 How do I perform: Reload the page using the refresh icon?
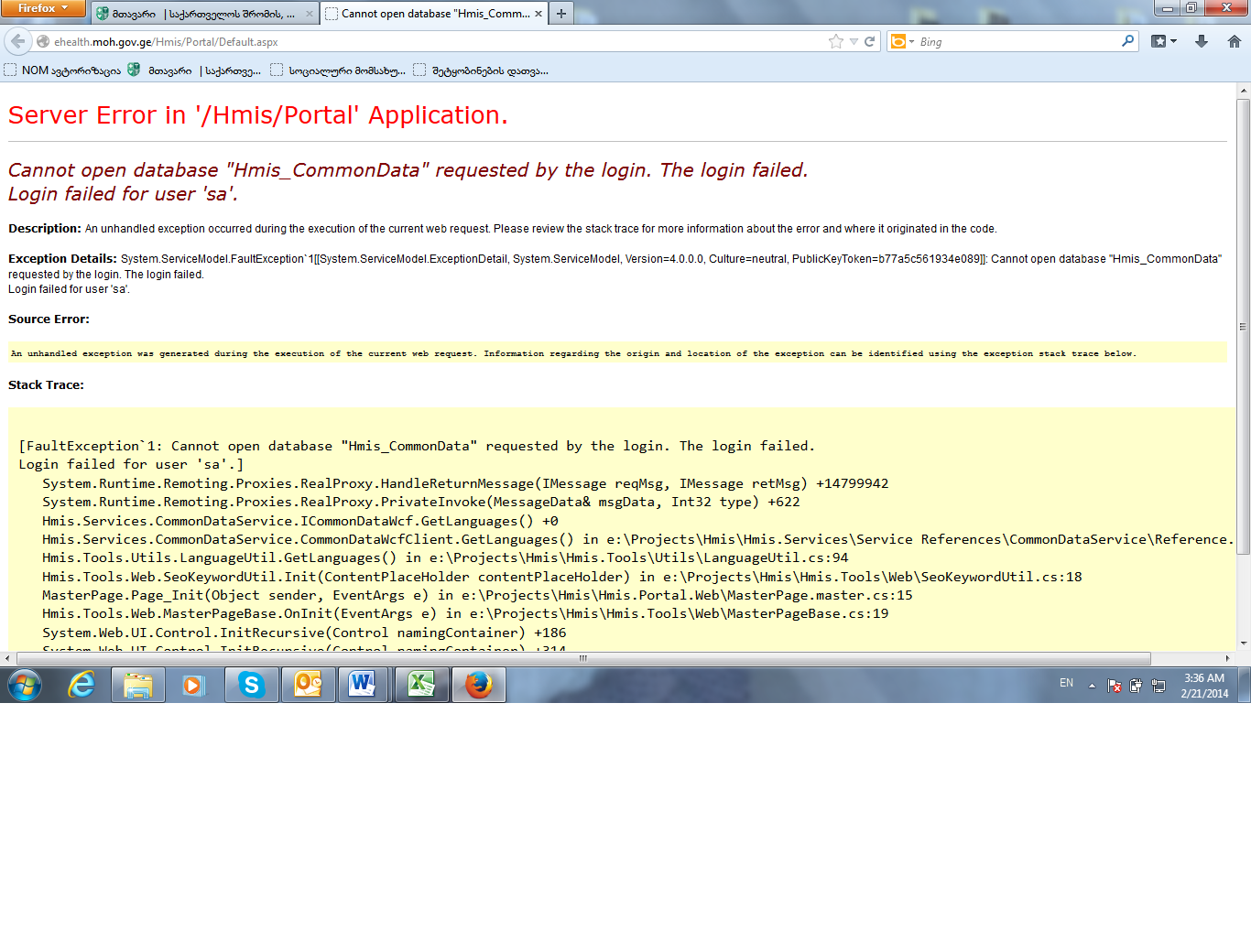point(870,41)
